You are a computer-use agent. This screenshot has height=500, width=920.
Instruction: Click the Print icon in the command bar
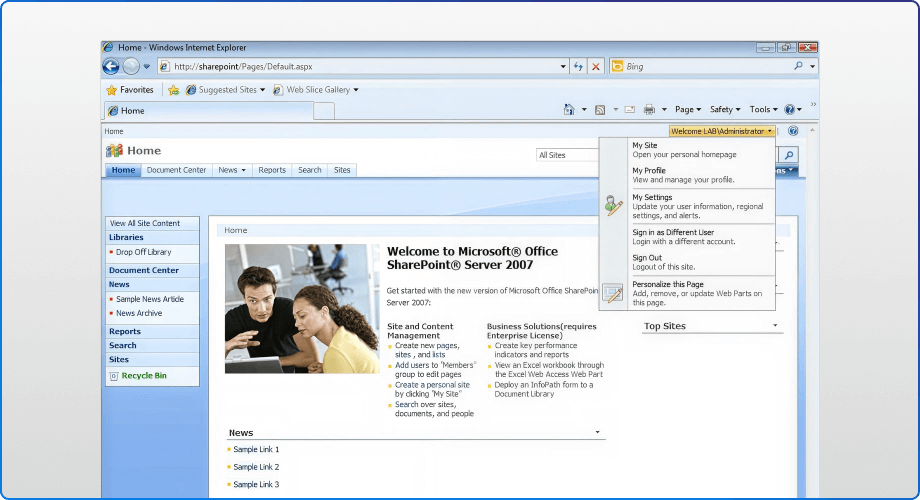click(649, 110)
